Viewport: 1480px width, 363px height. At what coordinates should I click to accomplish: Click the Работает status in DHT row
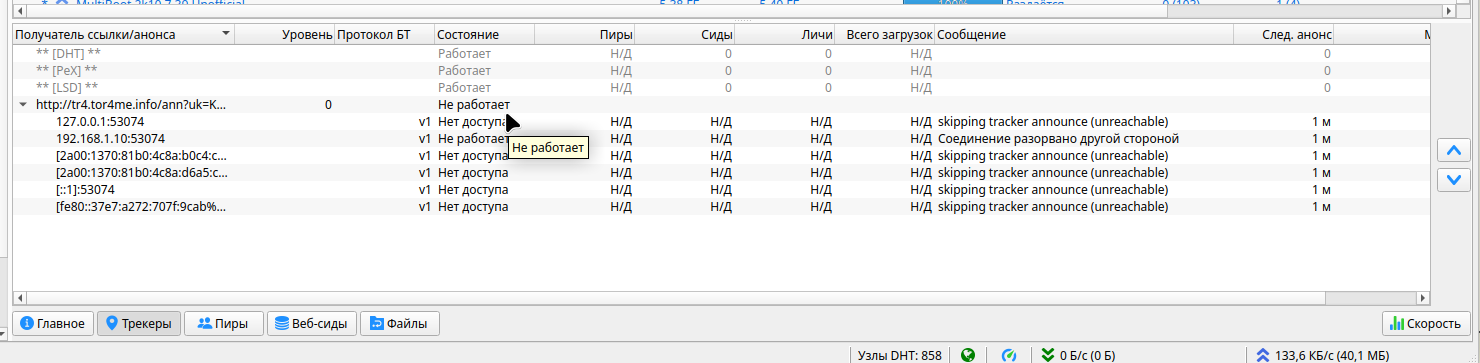click(465, 53)
